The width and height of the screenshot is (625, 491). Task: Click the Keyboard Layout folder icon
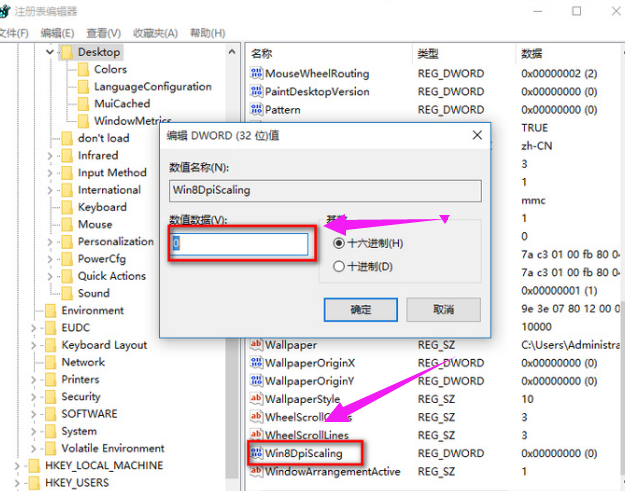[x=51, y=345]
